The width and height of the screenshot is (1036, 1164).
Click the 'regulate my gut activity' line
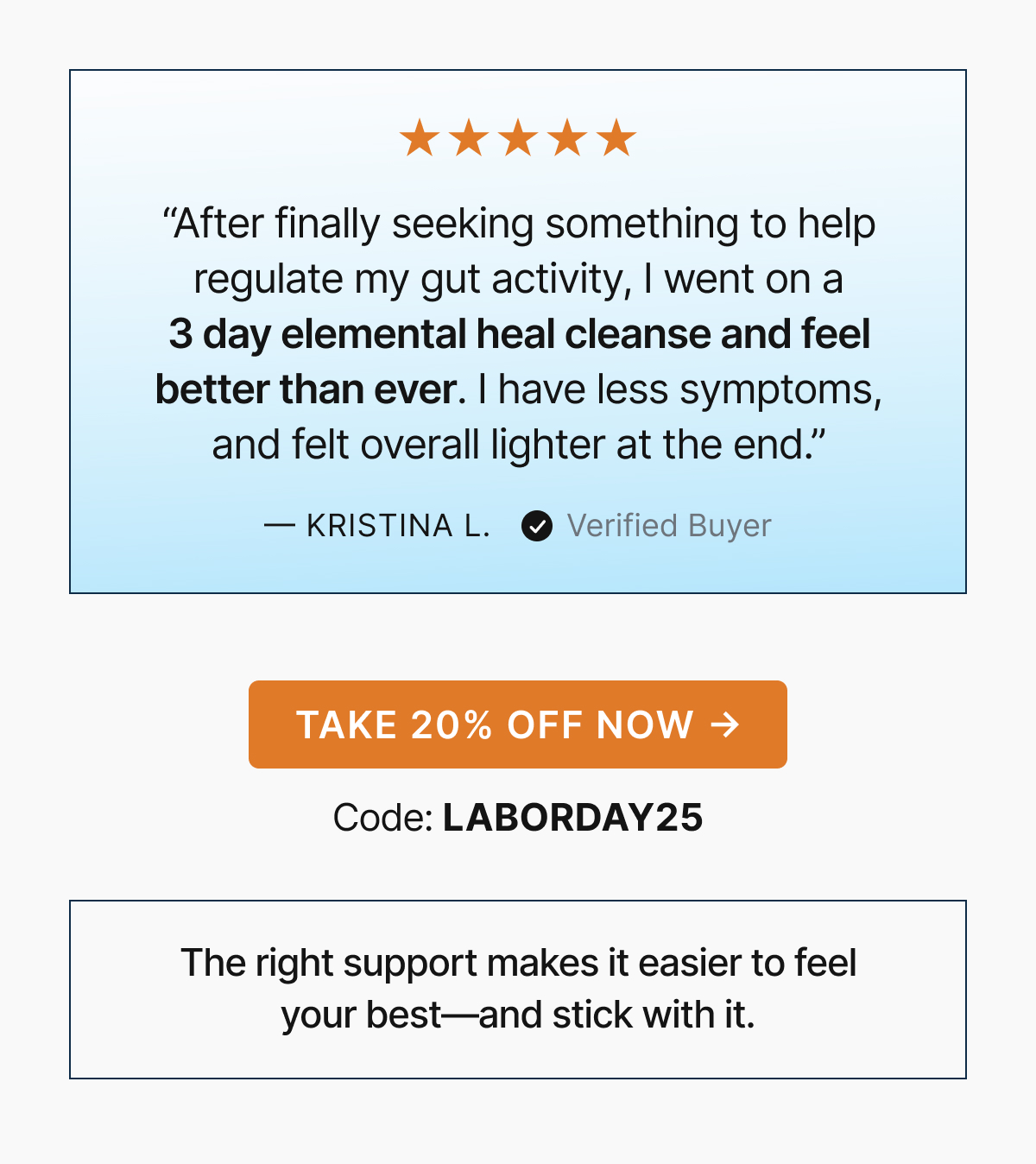tap(518, 279)
